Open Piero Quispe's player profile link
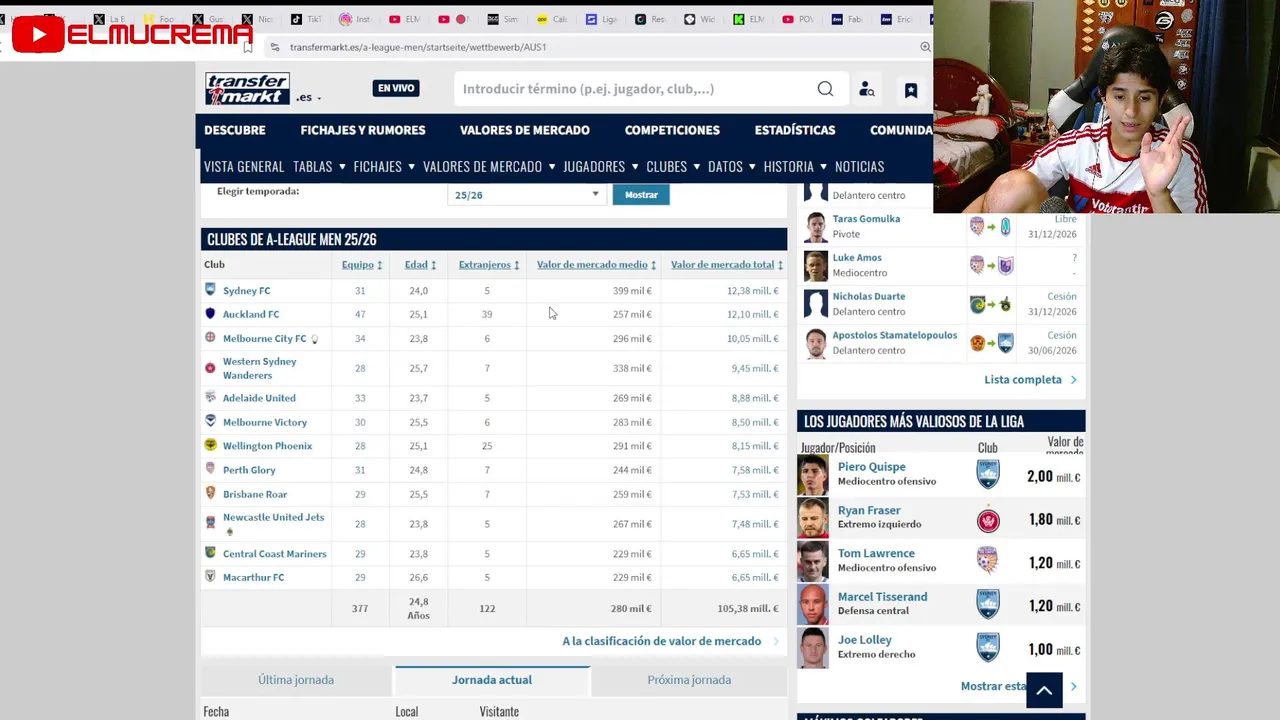The image size is (1280, 720). click(872, 467)
